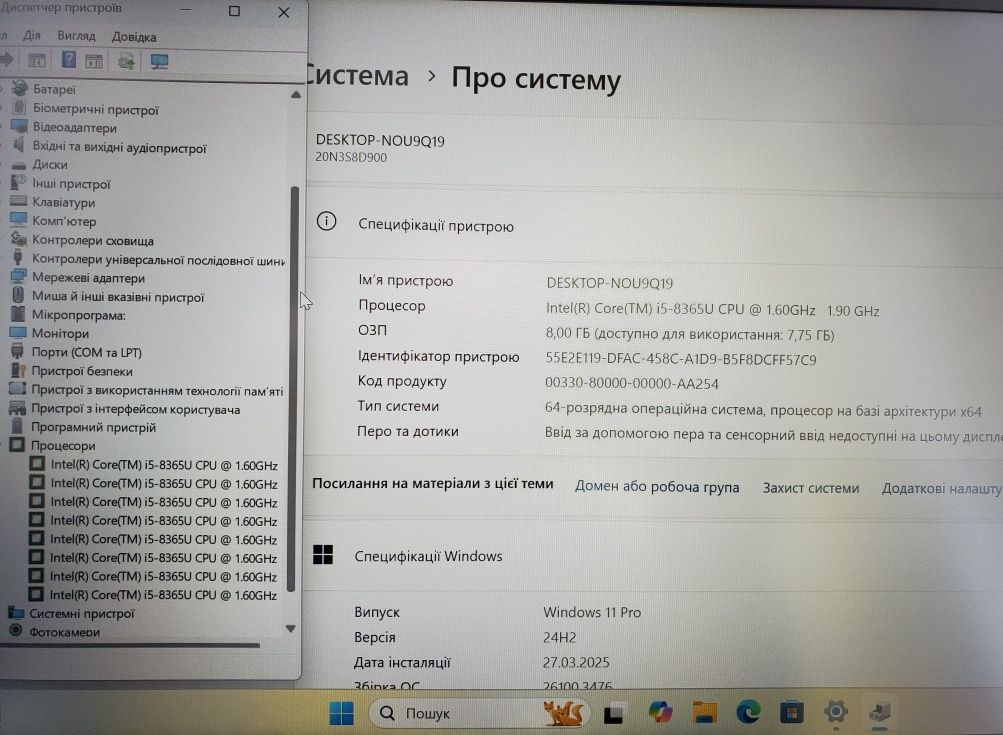Click the 64-розрядна операційна система value
Image resolution: width=1003 pixels, height=735 pixels.
[x=762, y=410]
